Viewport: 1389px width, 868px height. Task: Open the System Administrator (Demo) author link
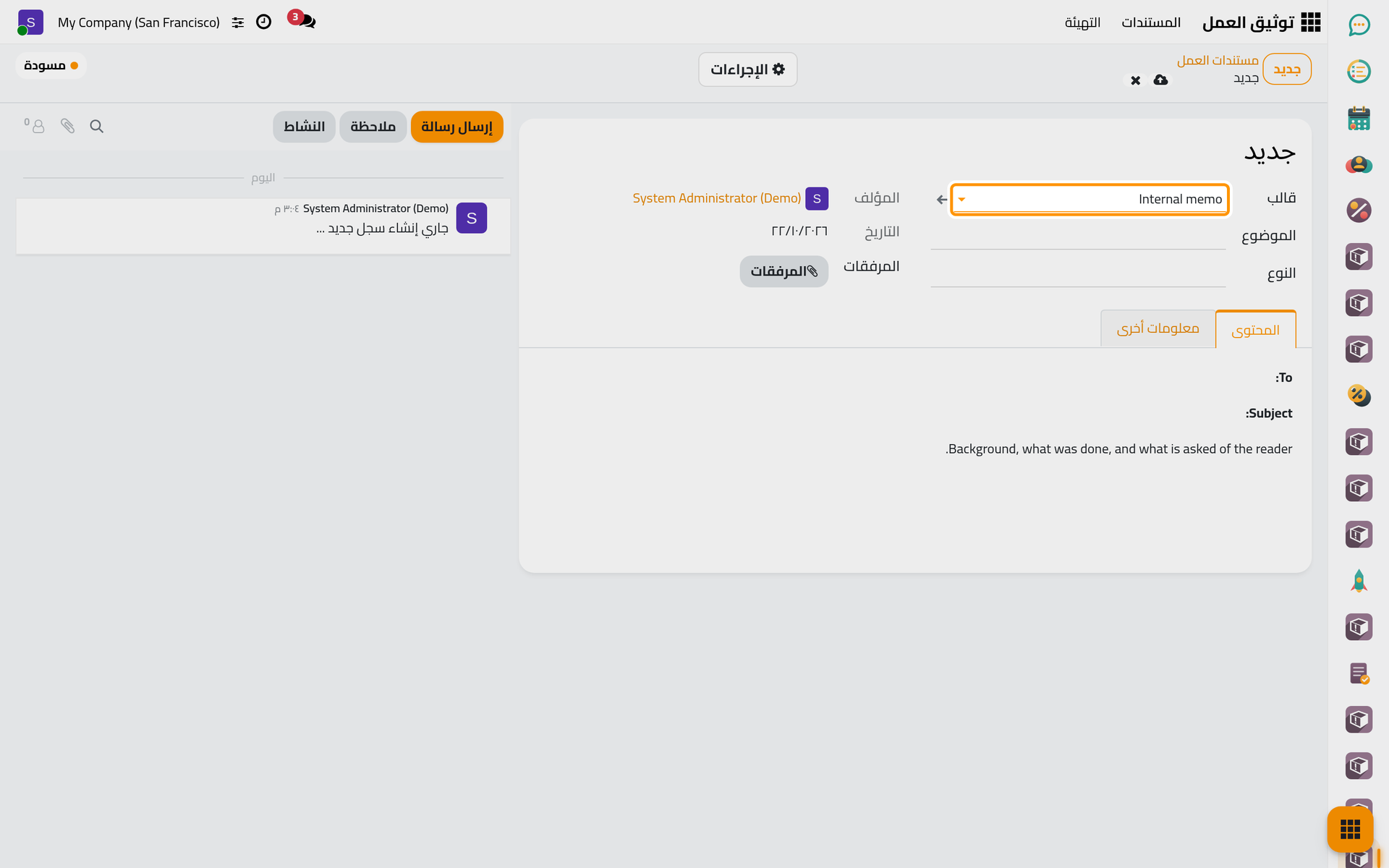[x=716, y=198]
